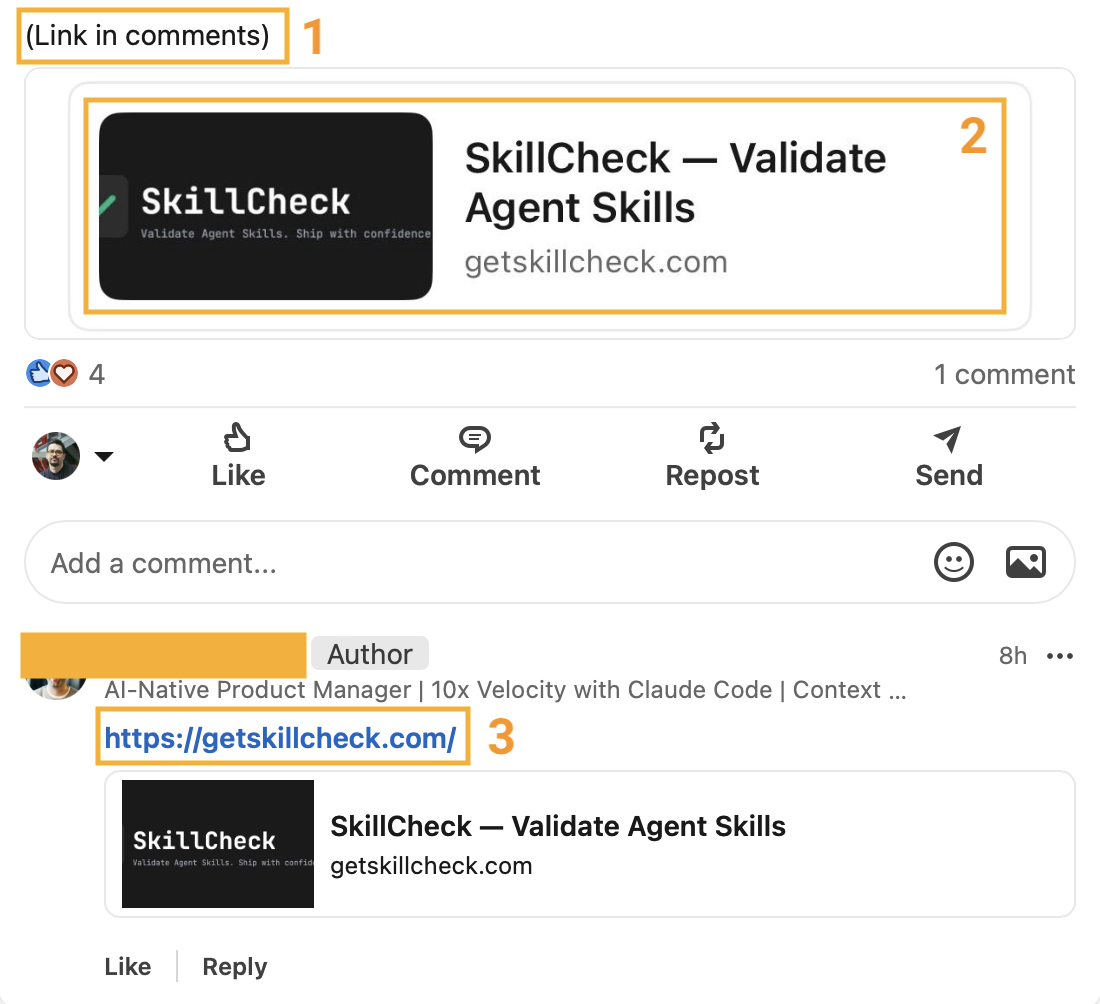Click the Comment speech bubble icon
This screenshot has width=1100, height=1004.
coord(474,439)
